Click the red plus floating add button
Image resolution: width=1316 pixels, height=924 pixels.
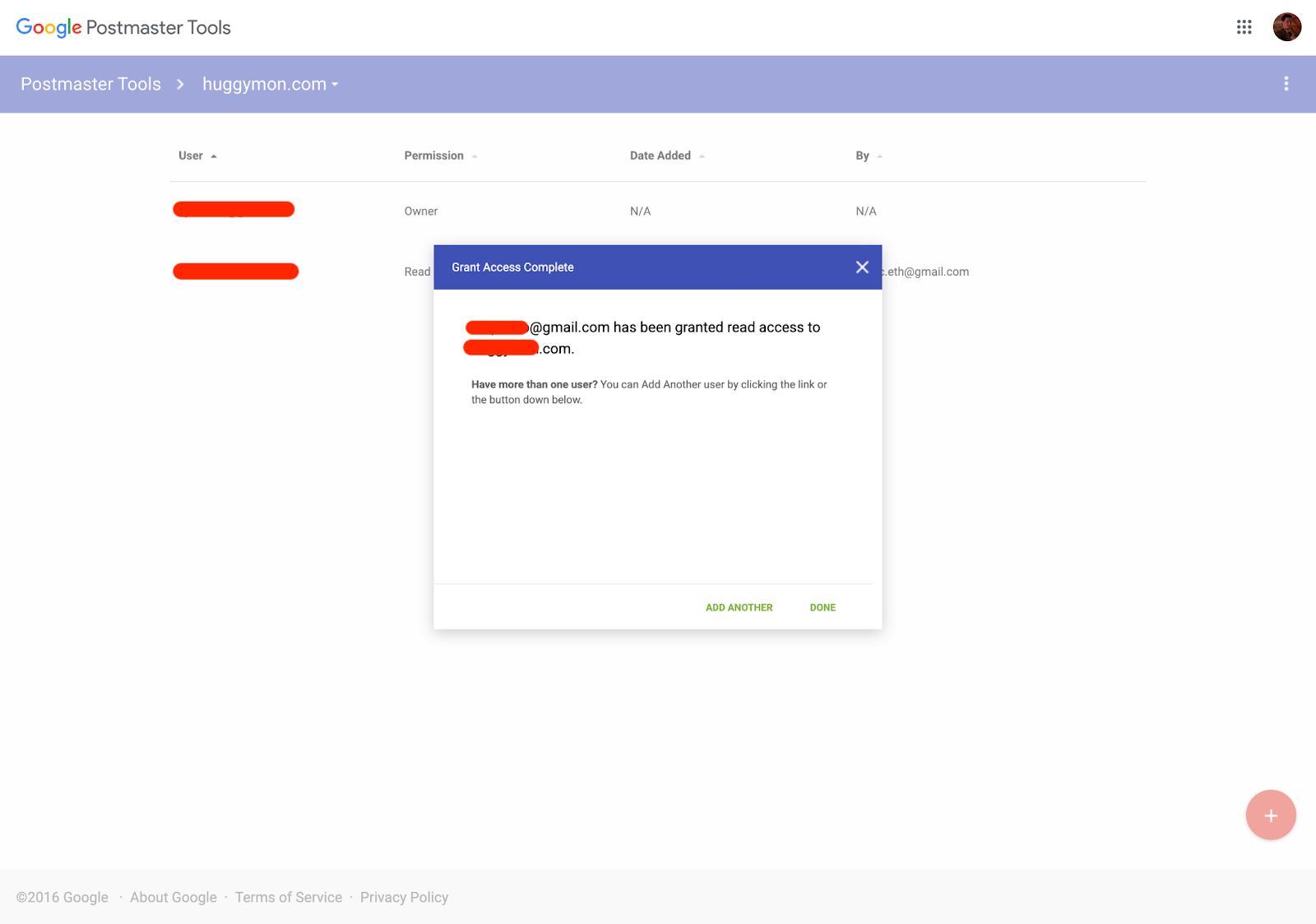coord(1271,815)
